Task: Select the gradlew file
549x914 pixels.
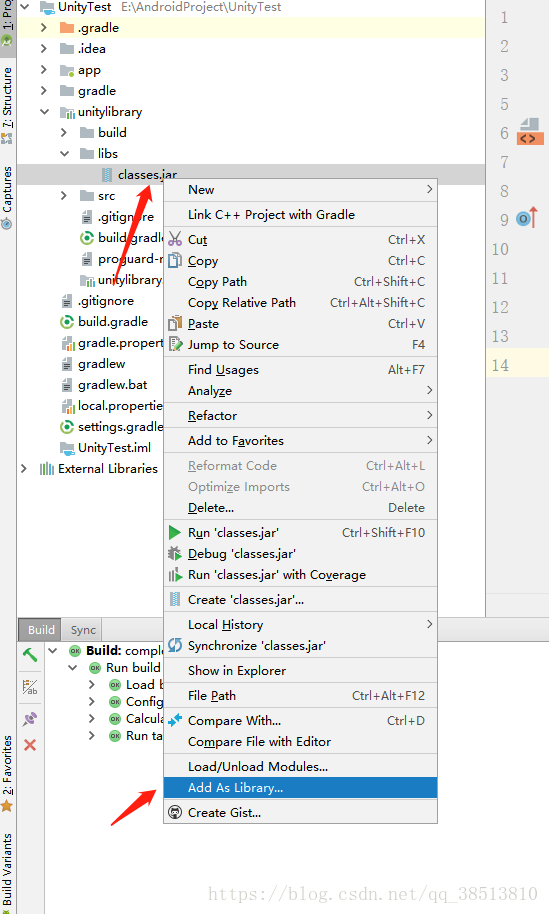Action: (101, 364)
